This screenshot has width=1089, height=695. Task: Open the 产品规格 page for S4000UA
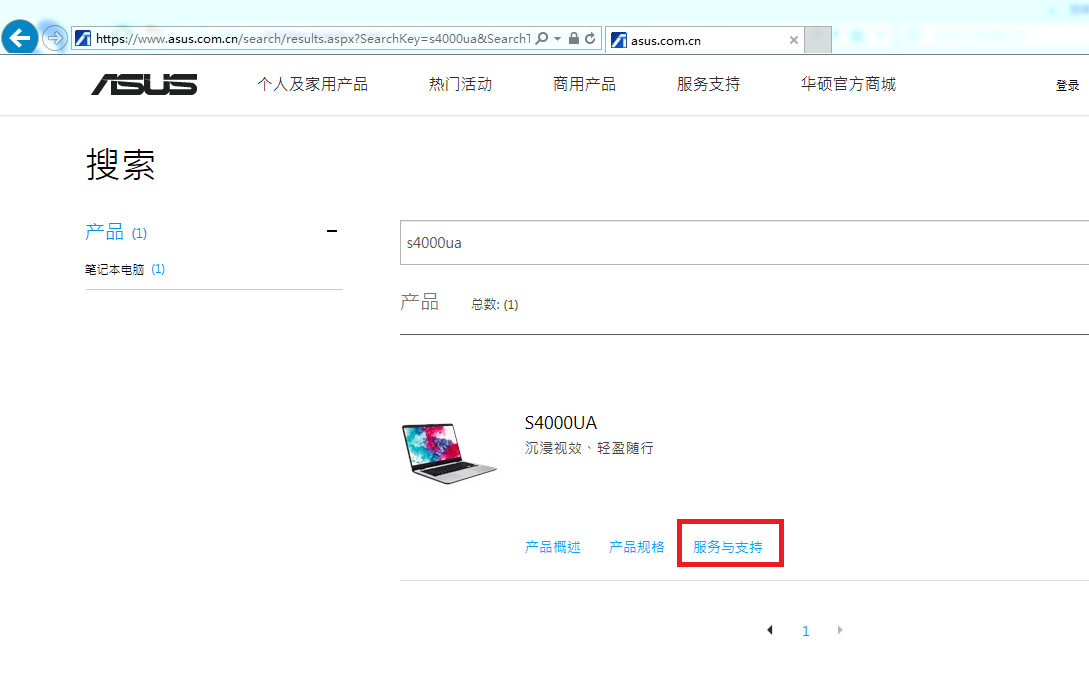pyautogui.click(x=636, y=546)
